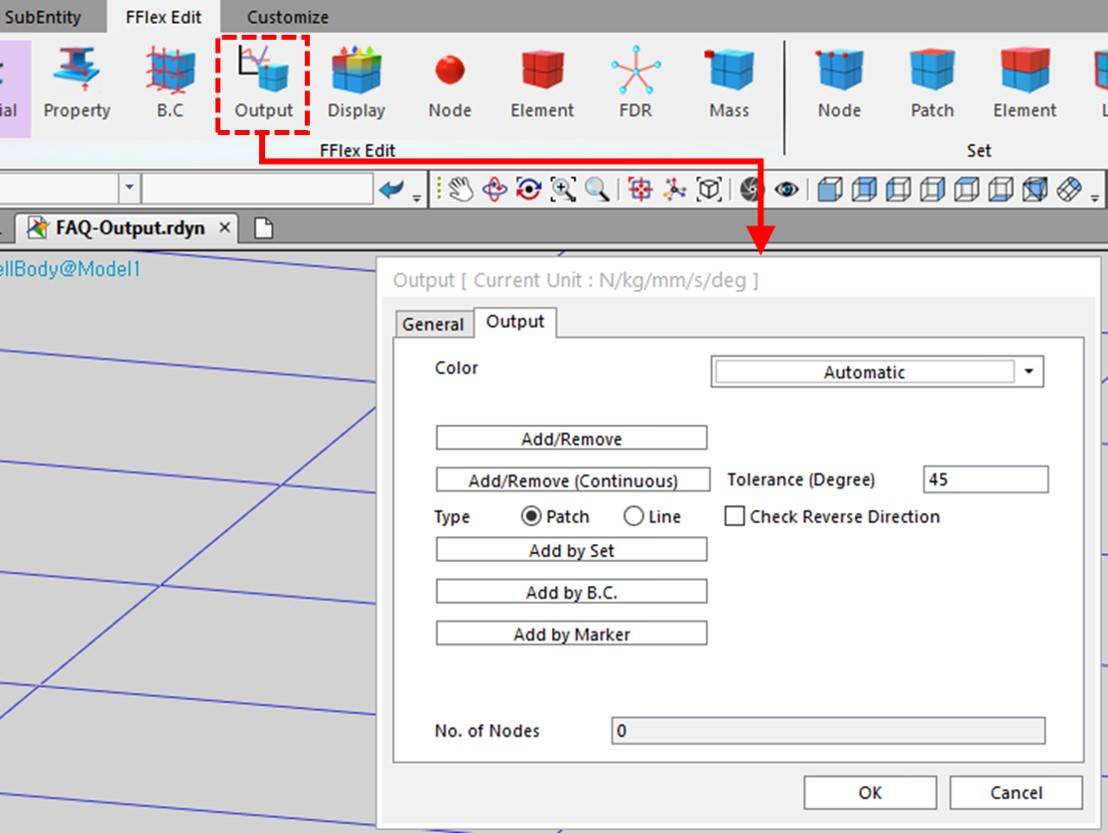
Task: Select the Node tool in FFlex Edit group
Action: [448, 80]
